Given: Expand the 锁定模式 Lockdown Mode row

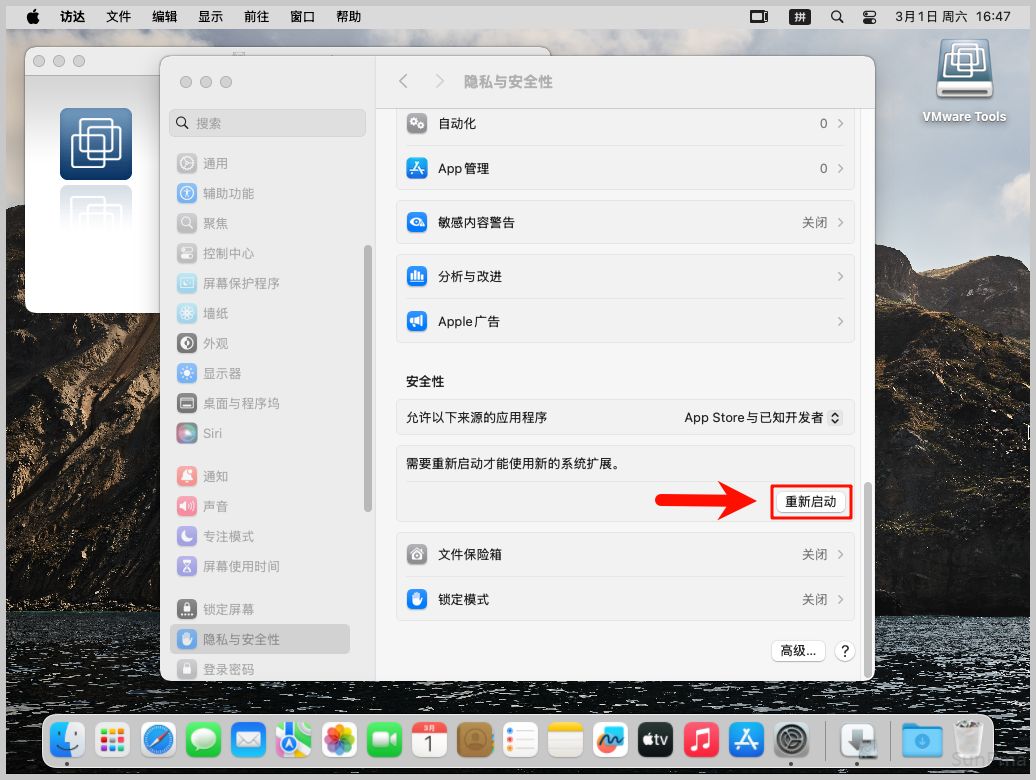Looking at the screenshot, I should 625,599.
